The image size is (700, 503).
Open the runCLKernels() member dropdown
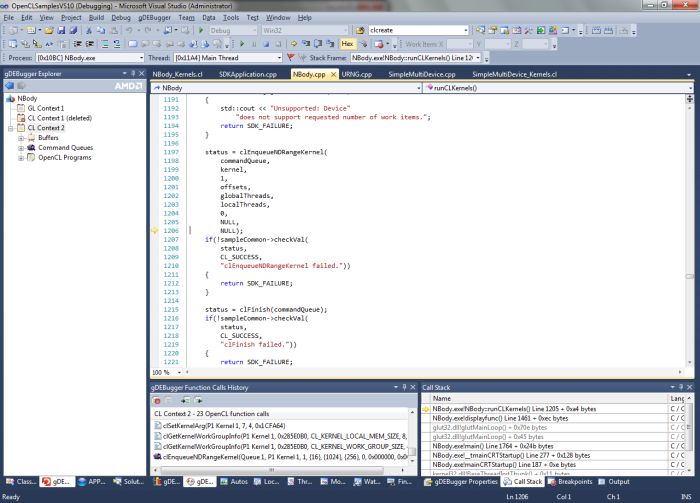[690, 88]
